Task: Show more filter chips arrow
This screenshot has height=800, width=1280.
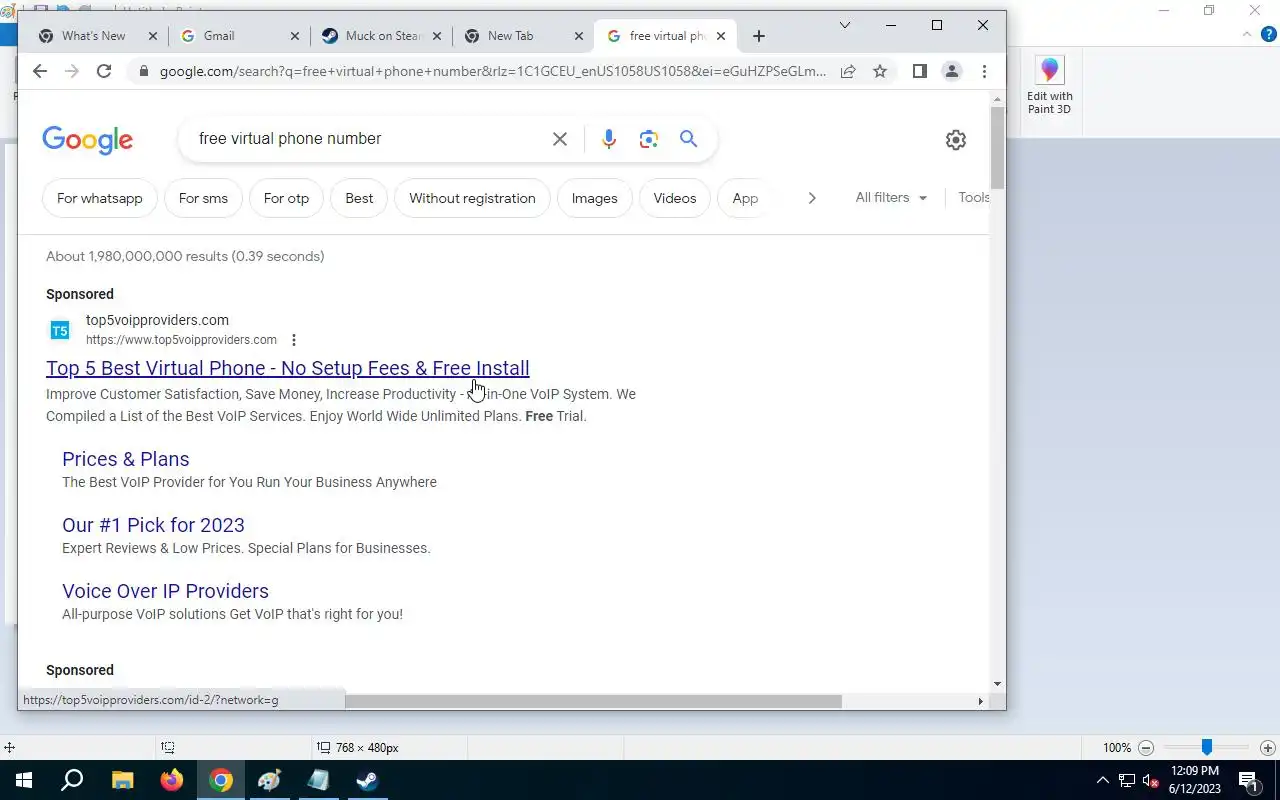Action: tap(812, 198)
